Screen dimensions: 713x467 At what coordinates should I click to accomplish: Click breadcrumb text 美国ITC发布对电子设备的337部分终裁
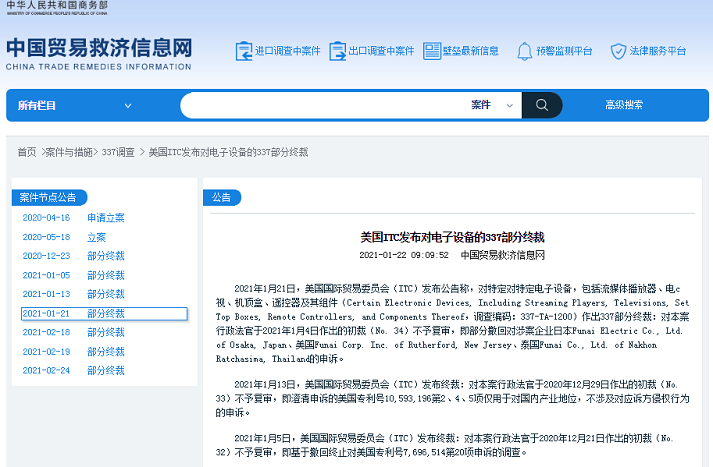tap(228, 152)
